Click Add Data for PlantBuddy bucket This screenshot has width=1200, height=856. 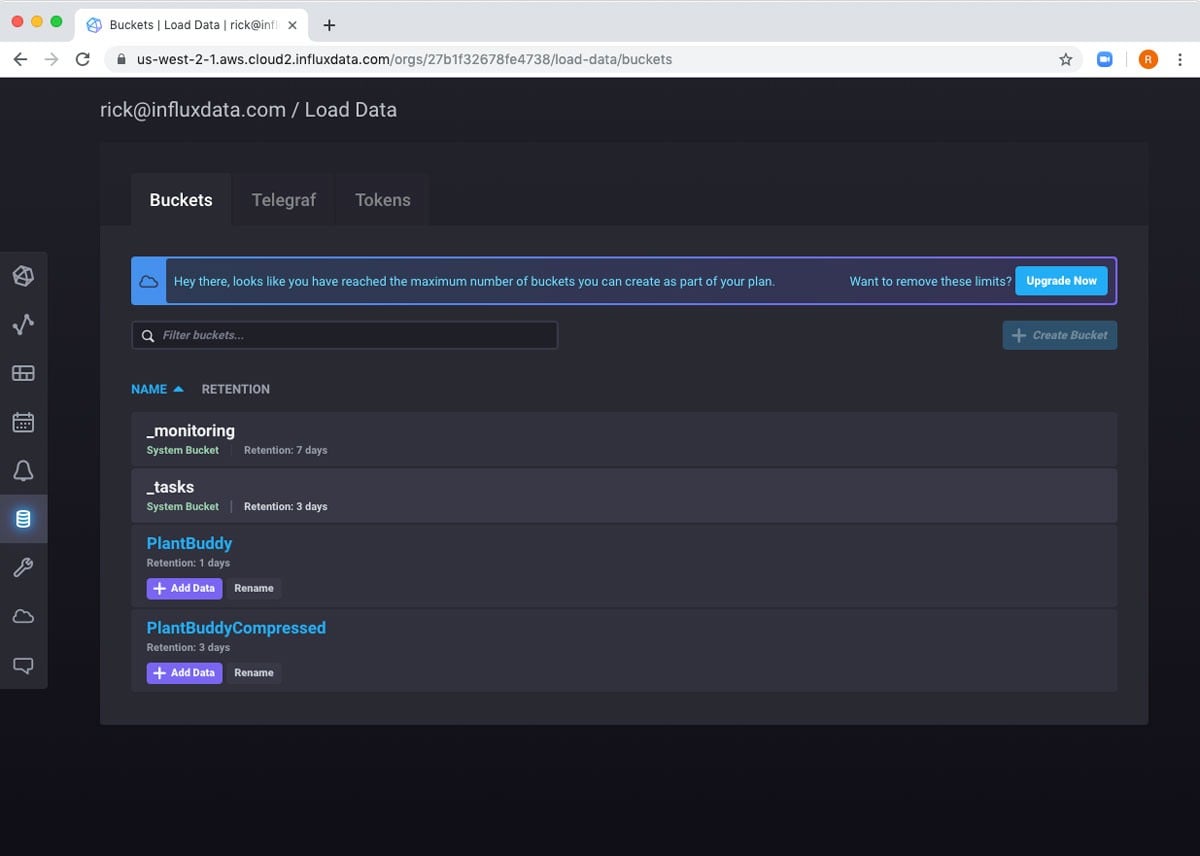pos(184,588)
